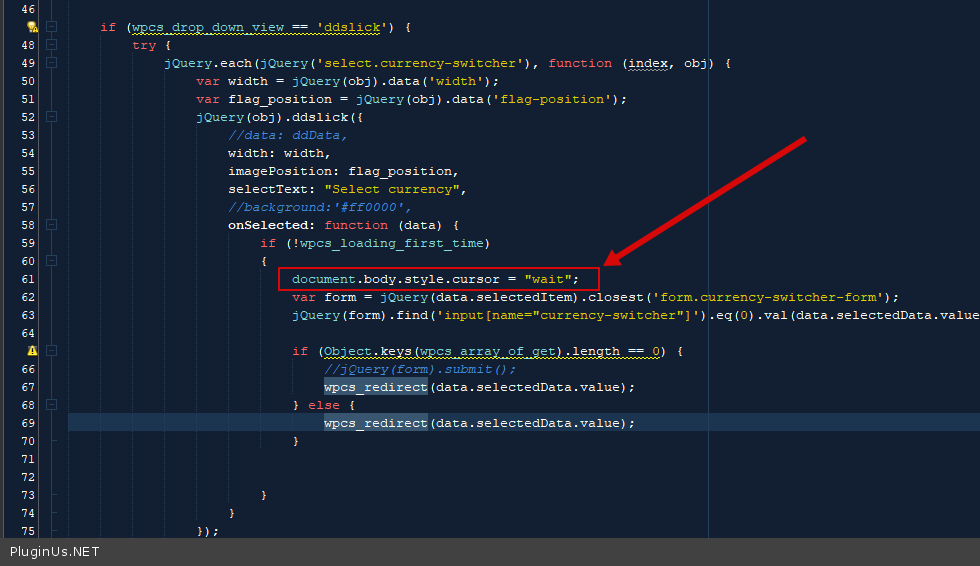Fold the jQuery.each block on line 49
The image size is (980, 566).
click(x=52, y=63)
